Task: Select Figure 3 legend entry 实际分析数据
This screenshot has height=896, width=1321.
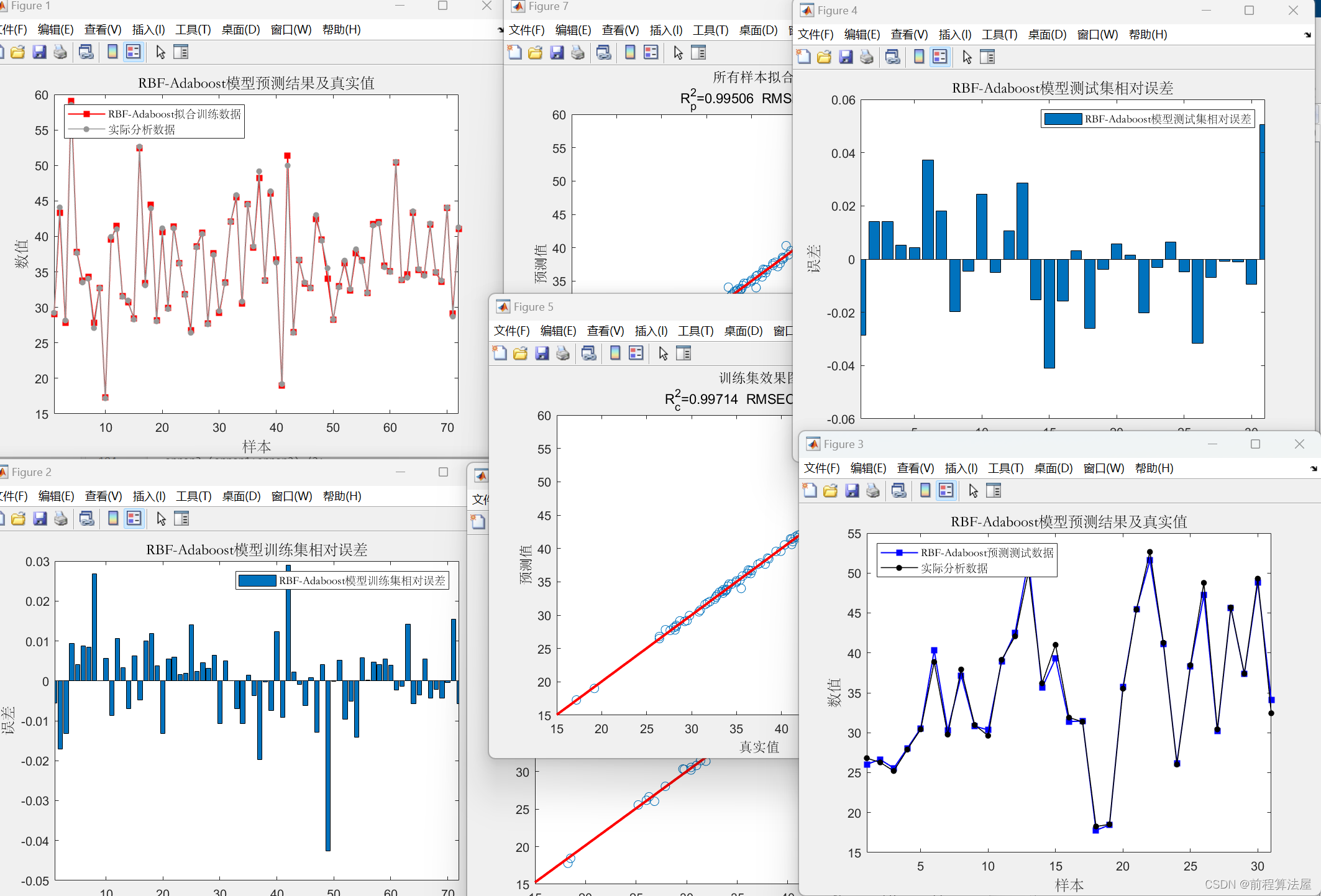Action: (x=954, y=569)
